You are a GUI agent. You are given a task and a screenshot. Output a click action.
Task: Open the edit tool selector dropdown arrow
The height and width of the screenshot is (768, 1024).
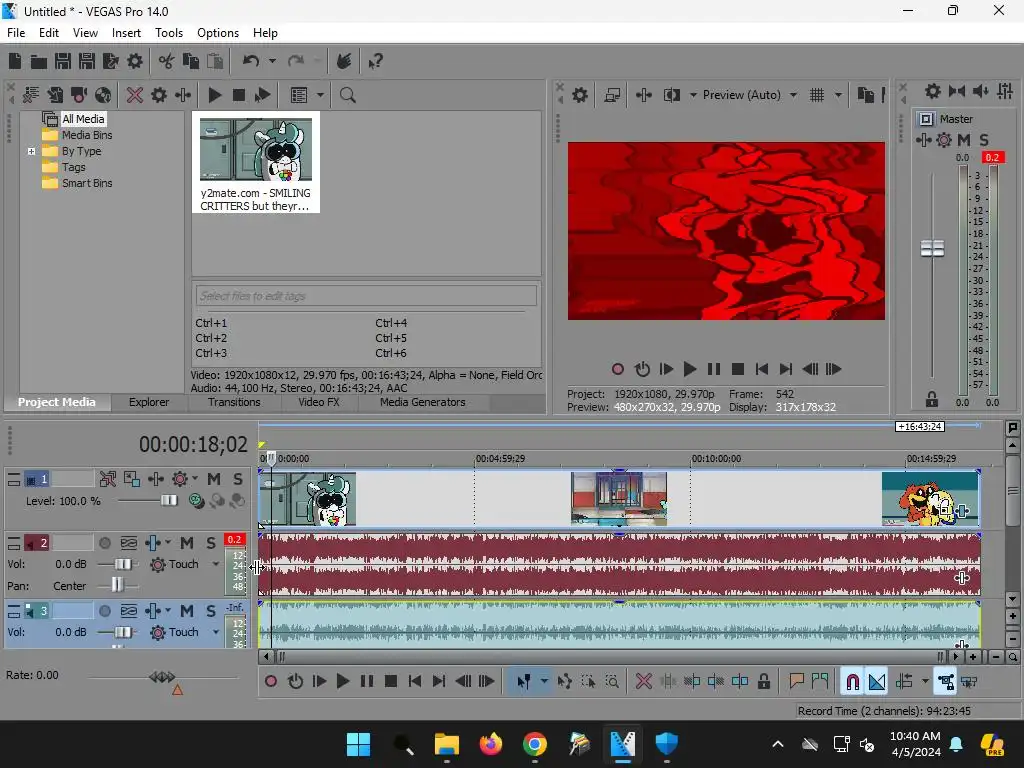(x=544, y=682)
